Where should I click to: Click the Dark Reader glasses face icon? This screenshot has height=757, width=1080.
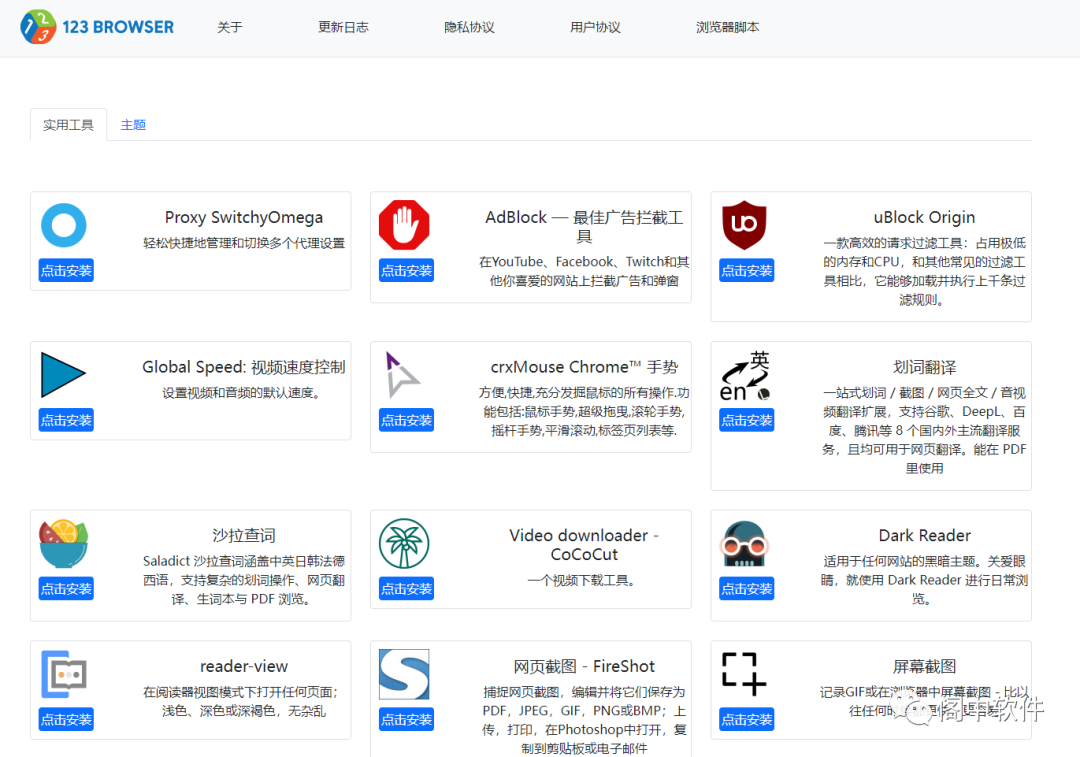point(744,543)
